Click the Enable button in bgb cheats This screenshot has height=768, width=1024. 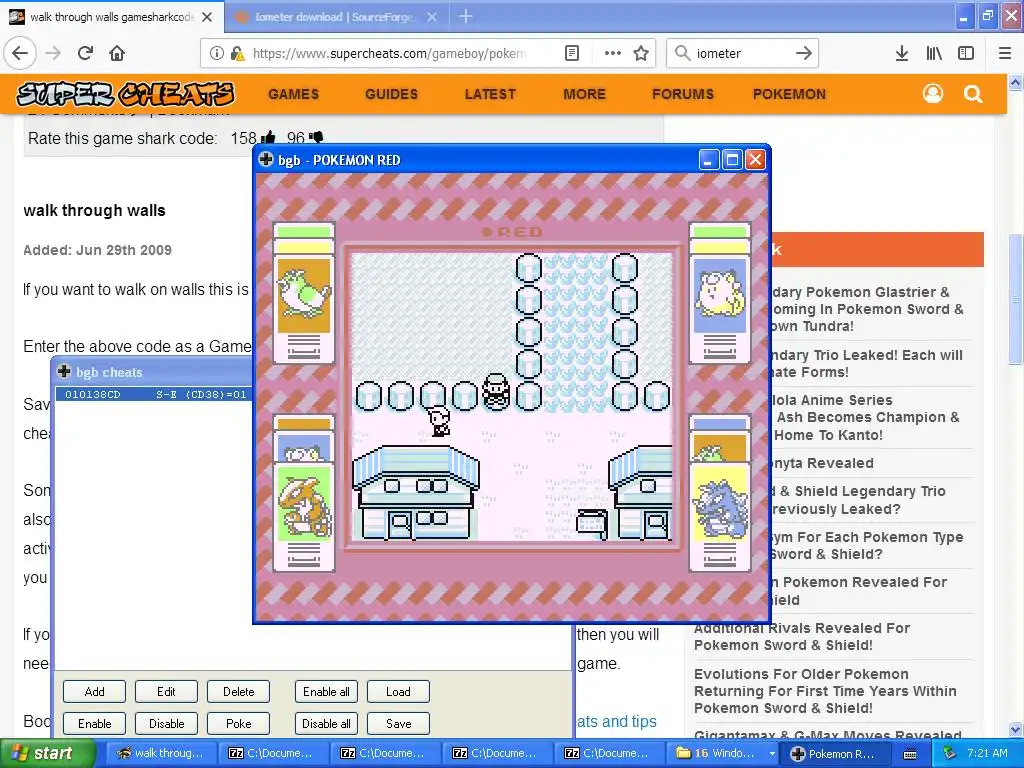click(94, 724)
